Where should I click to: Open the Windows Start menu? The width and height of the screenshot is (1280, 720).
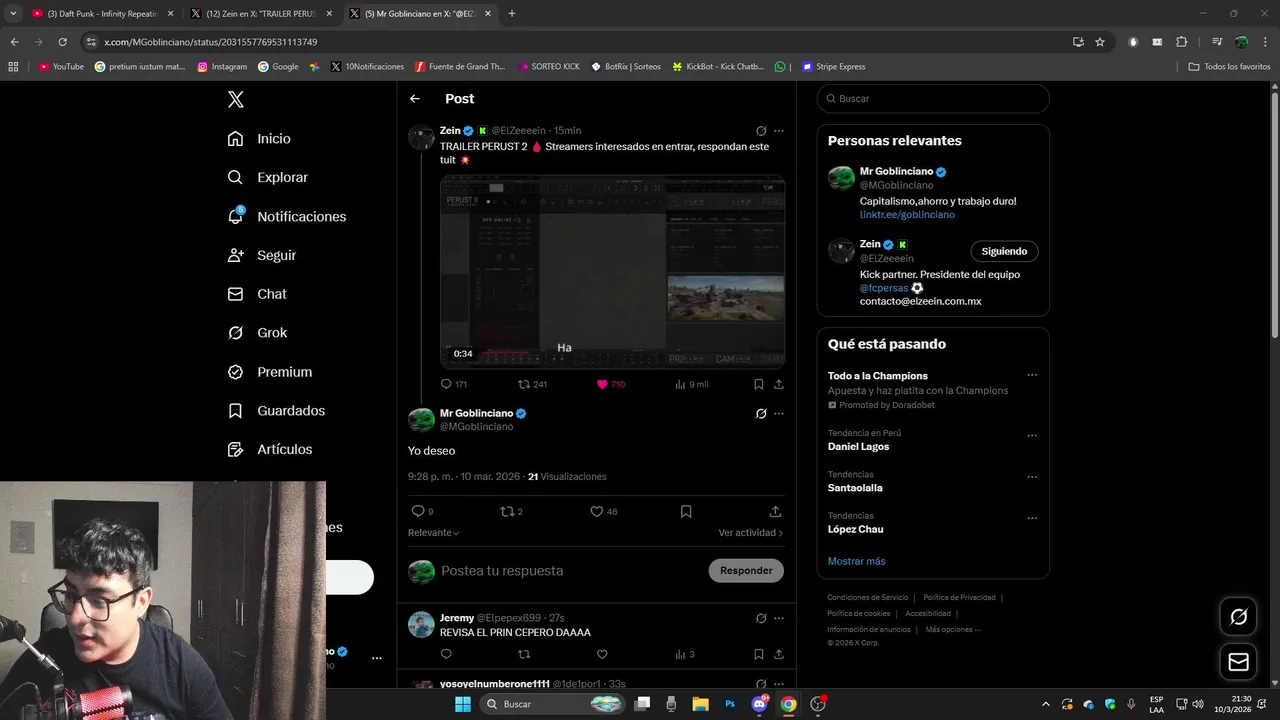[463, 704]
